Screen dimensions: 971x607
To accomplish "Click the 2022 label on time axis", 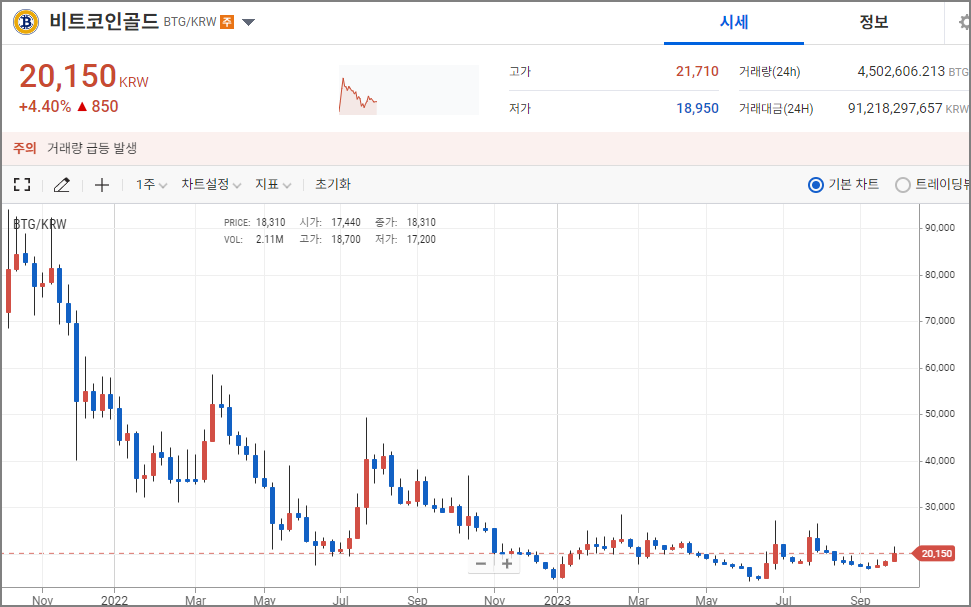I will coord(114,600).
